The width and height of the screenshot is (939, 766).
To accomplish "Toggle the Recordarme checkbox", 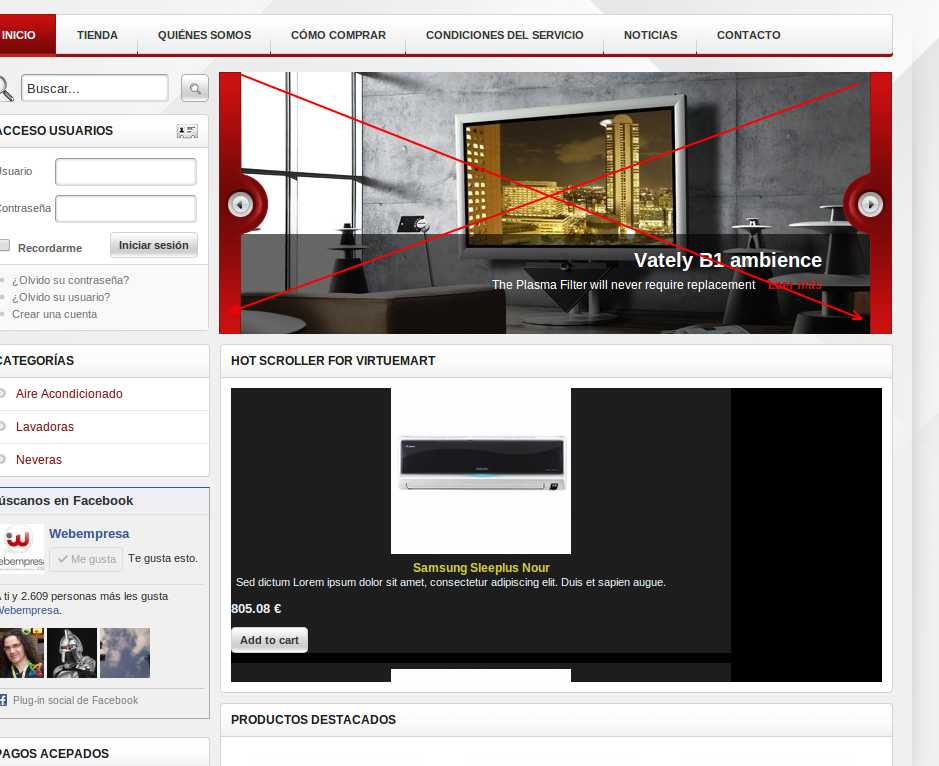I will [x=5, y=245].
